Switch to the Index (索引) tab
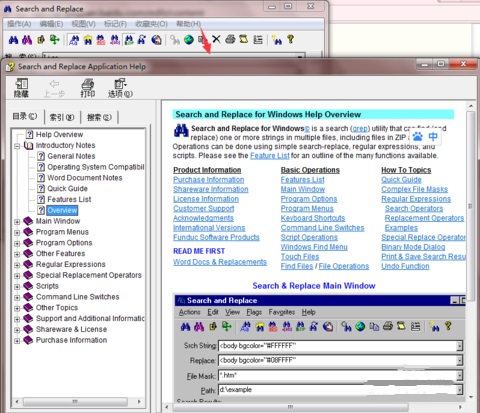Screen dimensions: 480x413 point(62,117)
